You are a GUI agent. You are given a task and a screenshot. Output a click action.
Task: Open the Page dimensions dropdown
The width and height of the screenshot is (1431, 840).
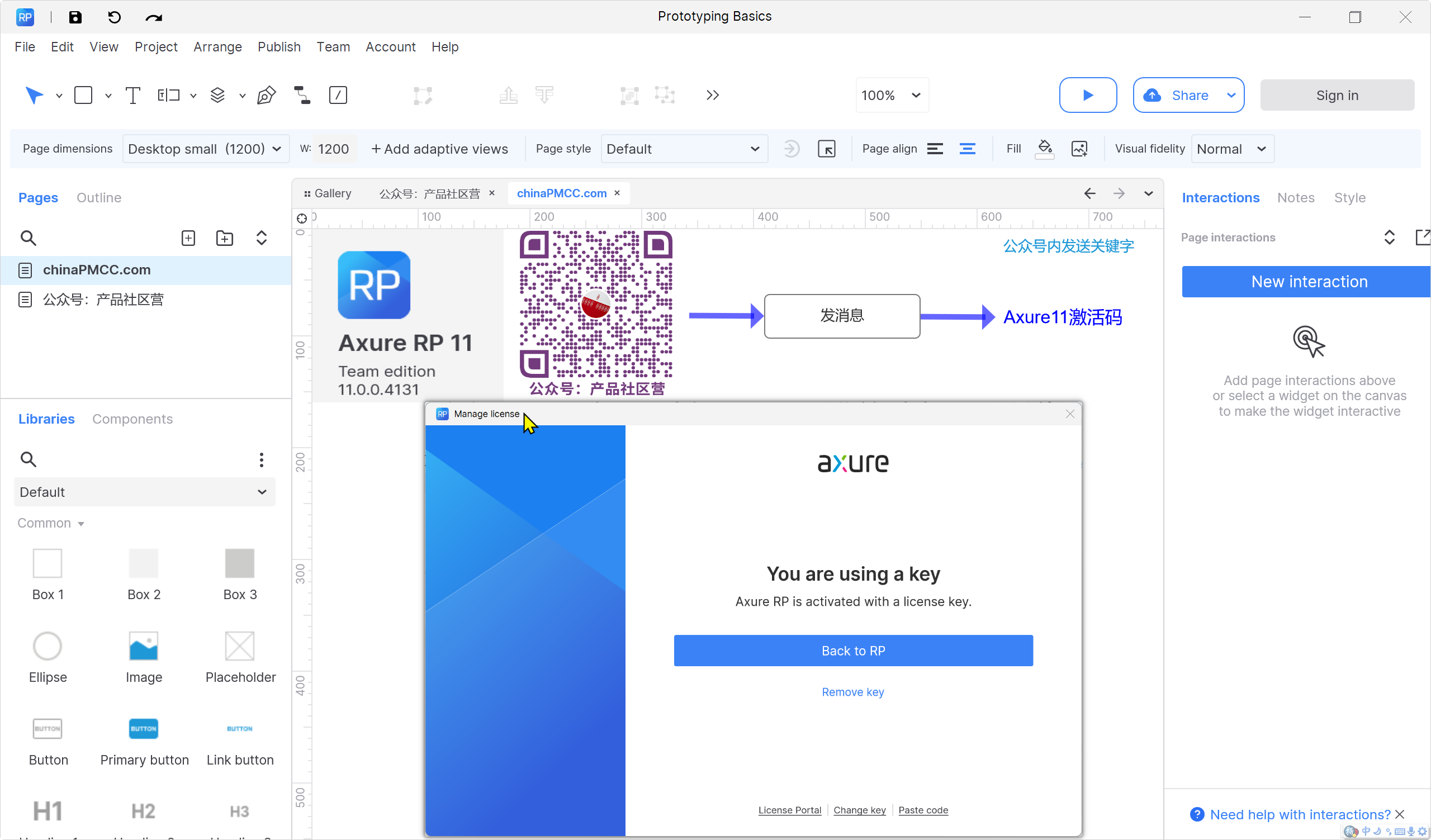click(x=206, y=149)
